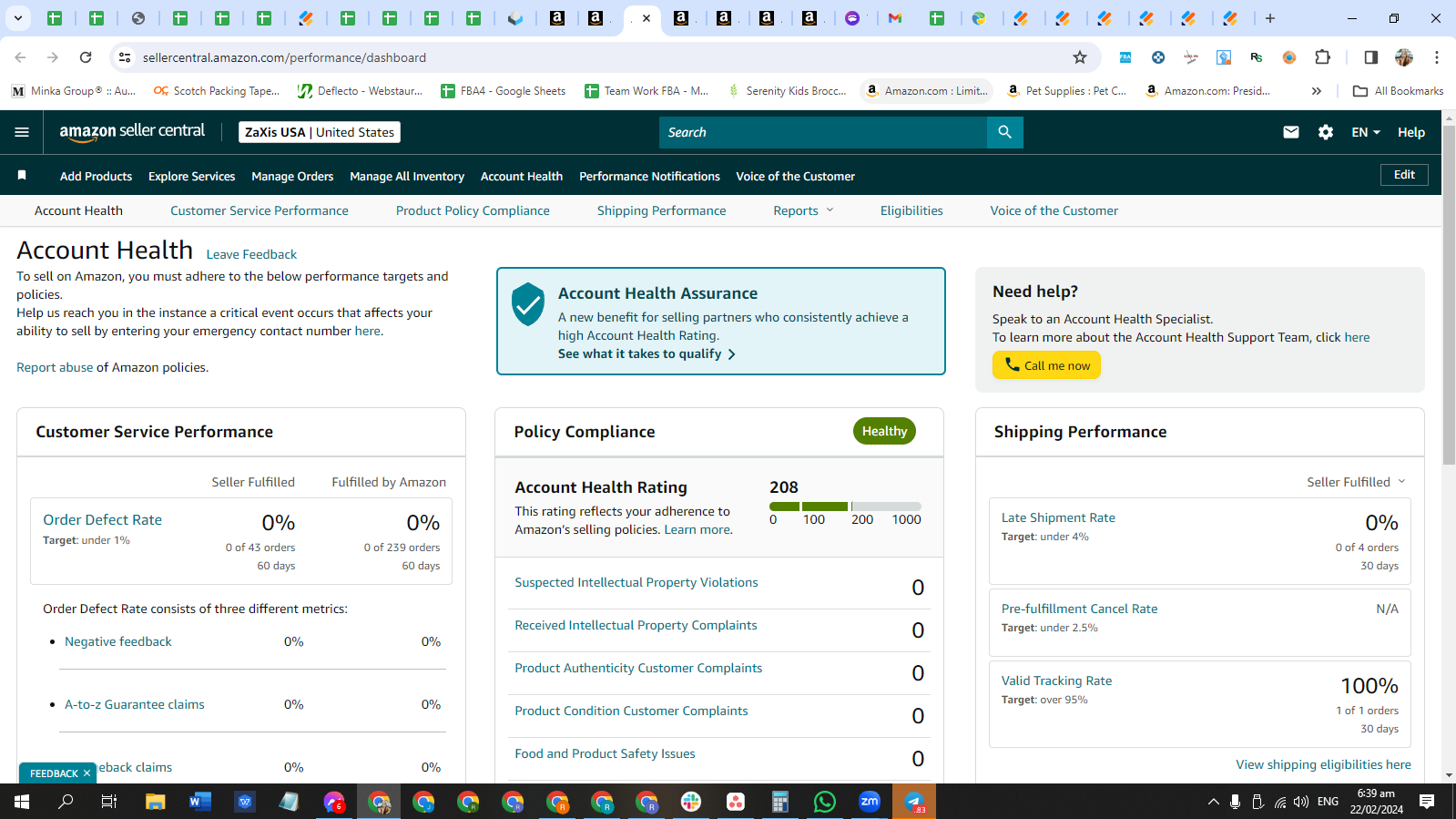This screenshot has height=819, width=1456.
Task: Click the yellow Call me now button
Action: (x=1046, y=365)
